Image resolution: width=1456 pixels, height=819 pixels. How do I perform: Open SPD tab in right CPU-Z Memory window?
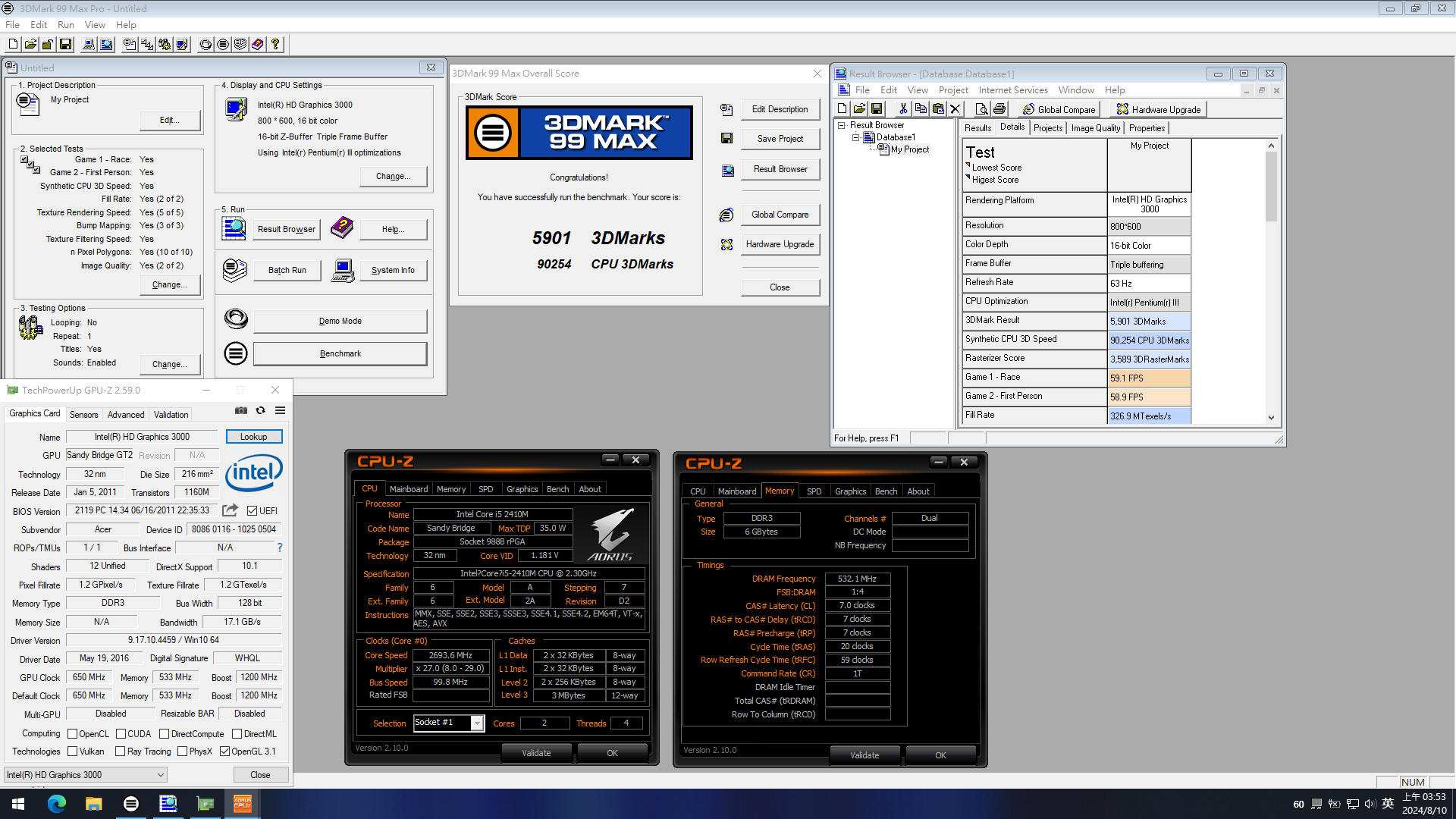tap(814, 491)
